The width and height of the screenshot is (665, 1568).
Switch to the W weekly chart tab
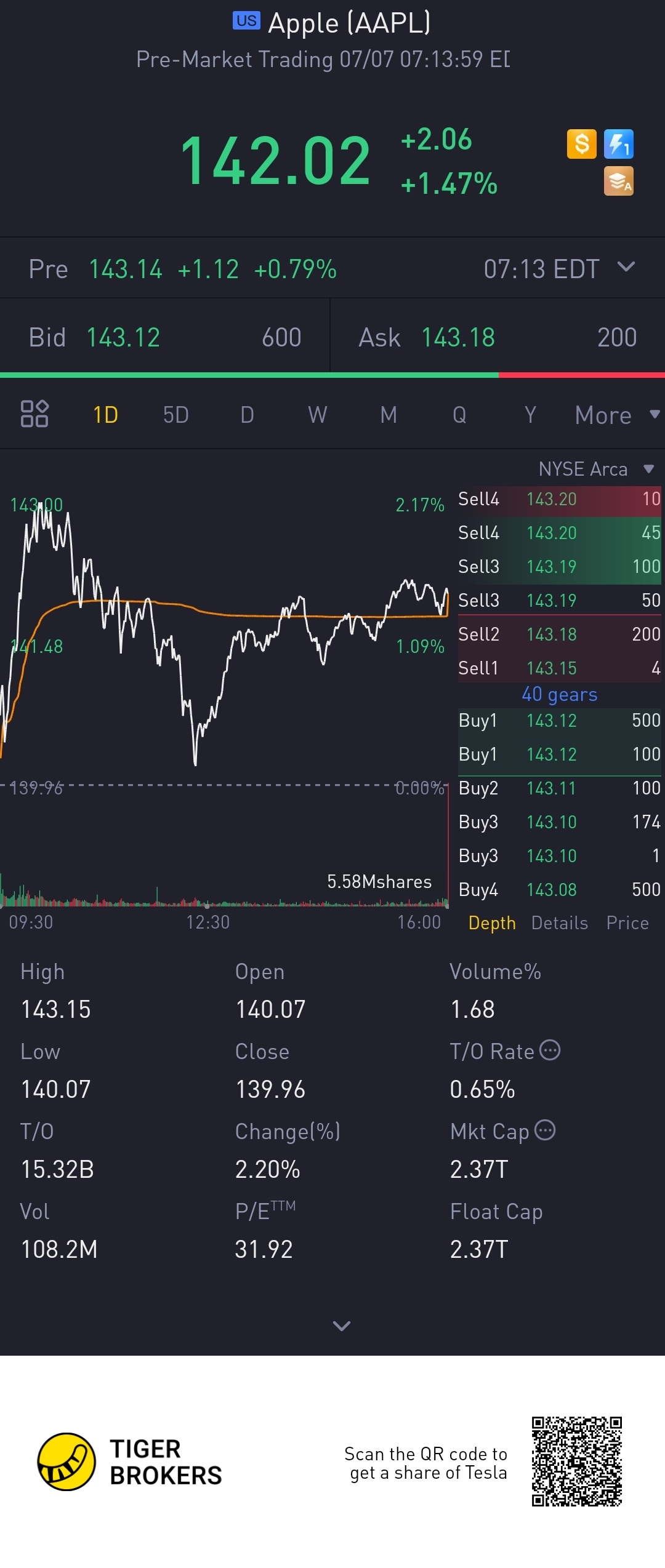(x=318, y=415)
